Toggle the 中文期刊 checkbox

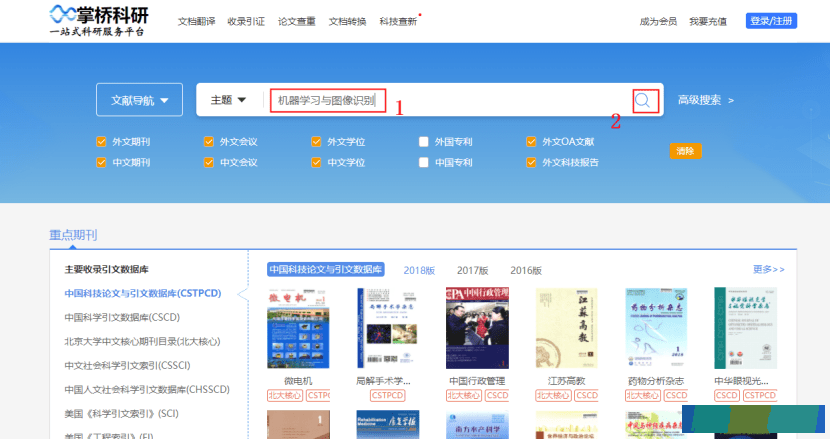tap(101, 162)
